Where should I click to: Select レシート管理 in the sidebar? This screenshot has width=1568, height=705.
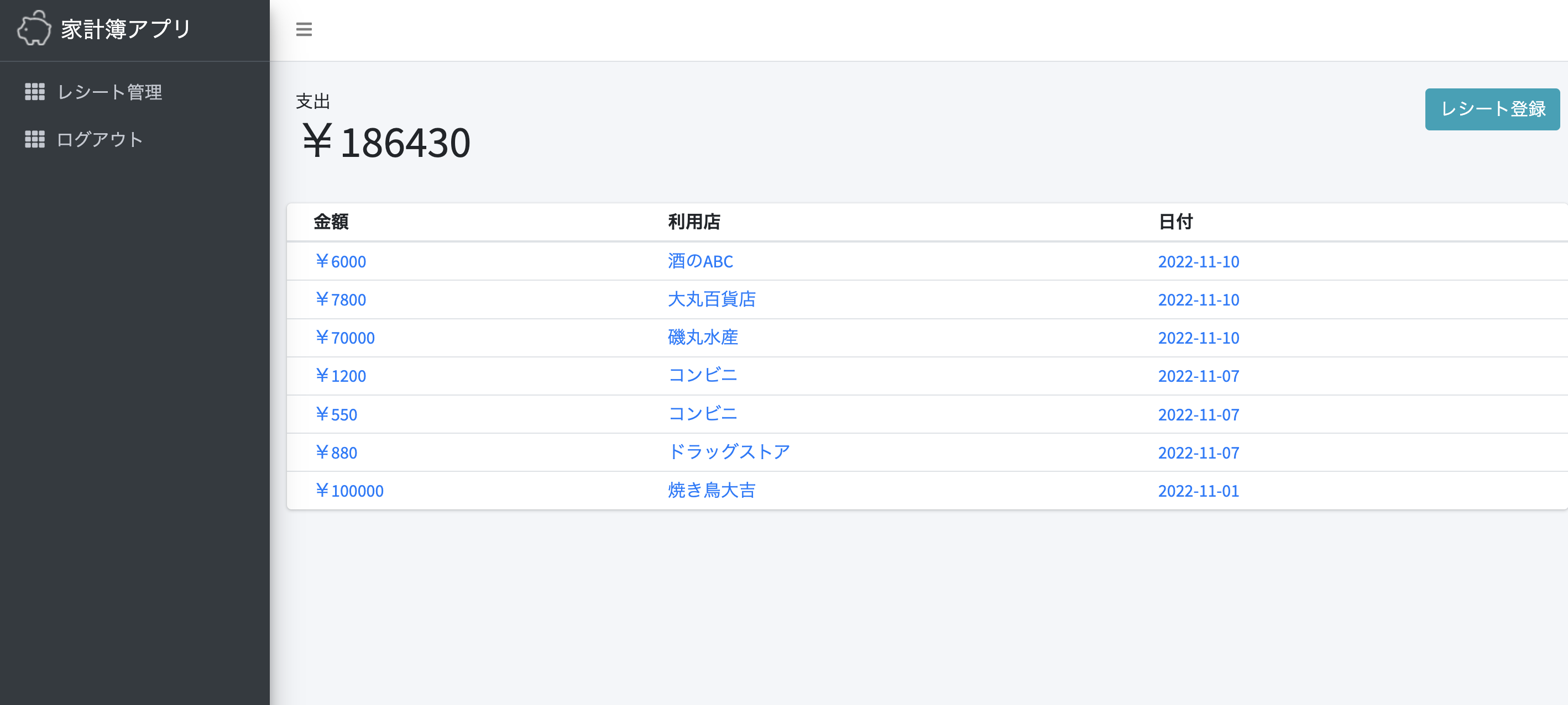(x=109, y=92)
